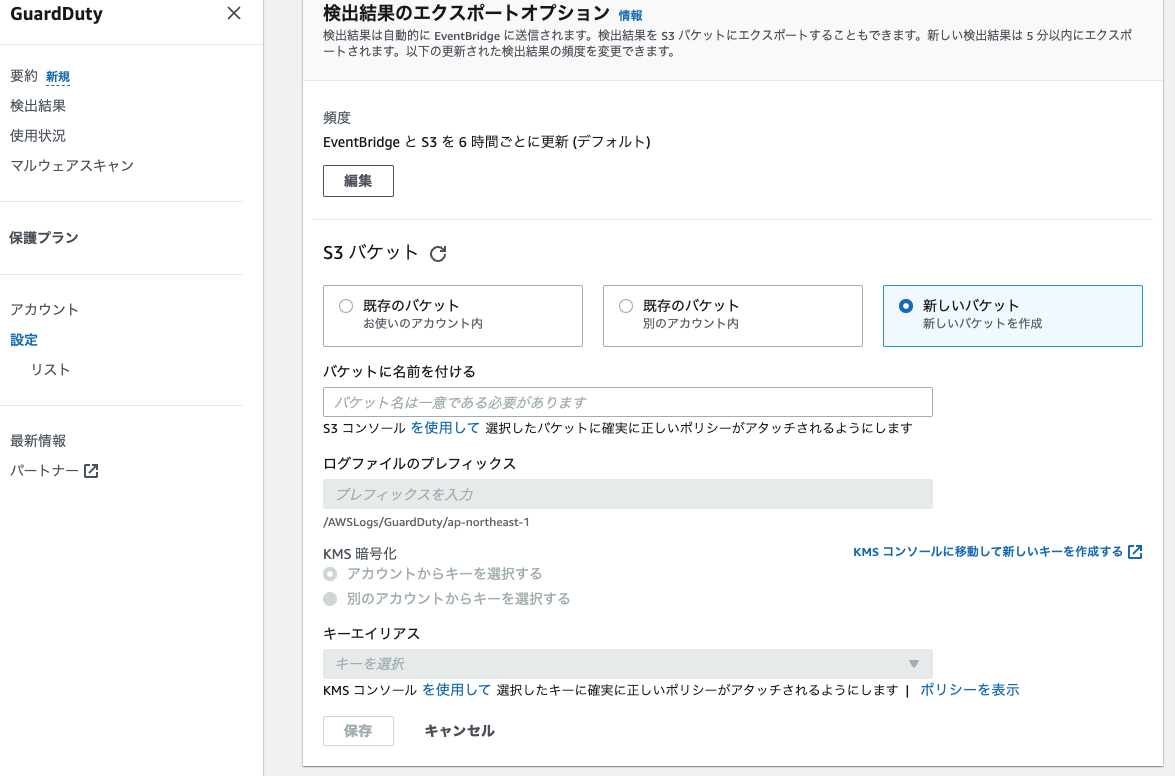The height and width of the screenshot is (776, 1175).
Task: Open the キーを選択 key alias dropdown
Action: [x=628, y=664]
